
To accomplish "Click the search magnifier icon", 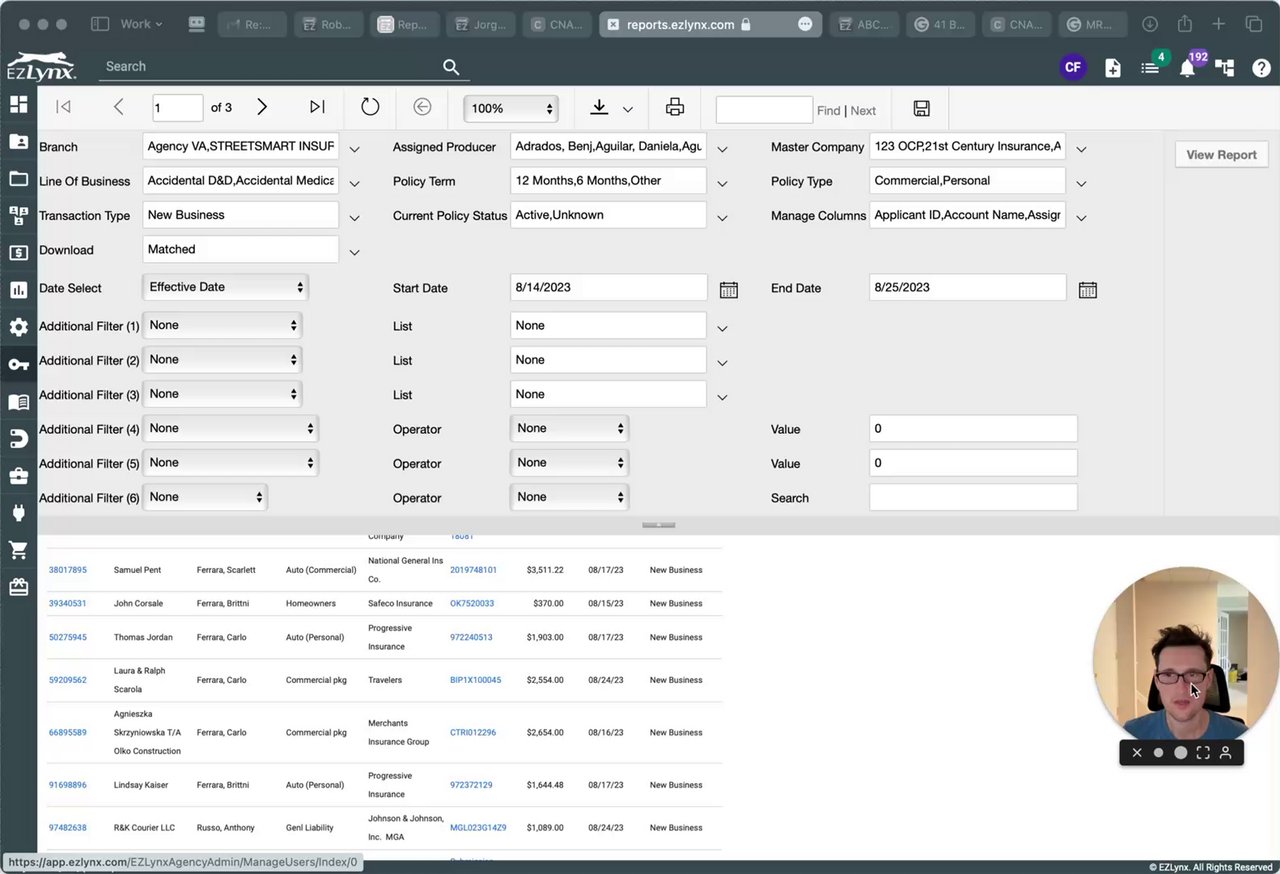I will pyautogui.click(x=451, y=67).
